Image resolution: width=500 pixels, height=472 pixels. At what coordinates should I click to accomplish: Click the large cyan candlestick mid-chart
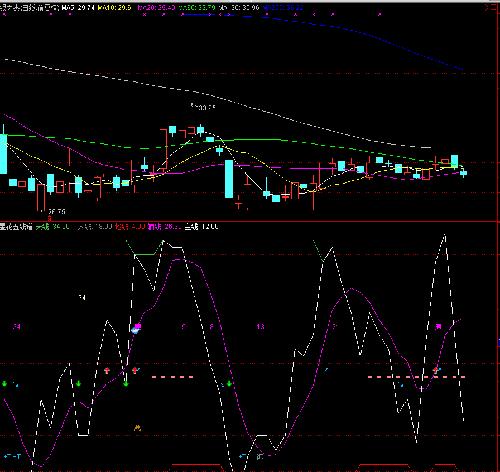[229, 179]
